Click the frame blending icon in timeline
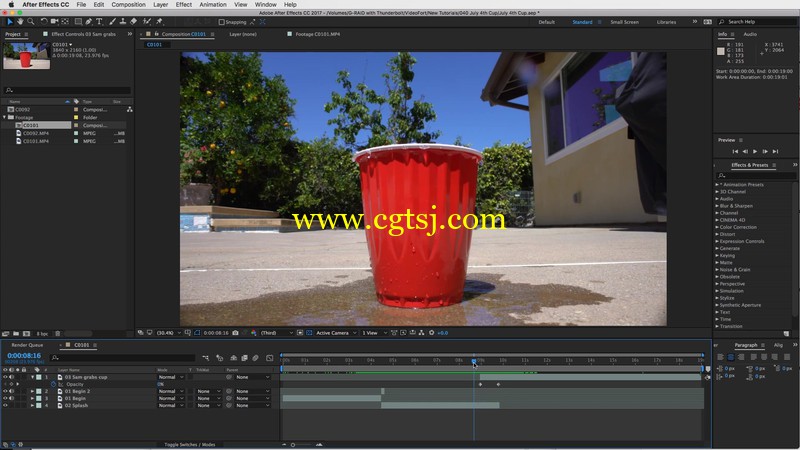 pos(244,358)
